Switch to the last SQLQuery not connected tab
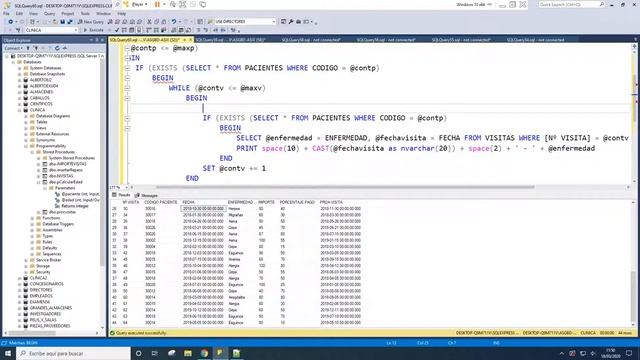 coord(536,40)
